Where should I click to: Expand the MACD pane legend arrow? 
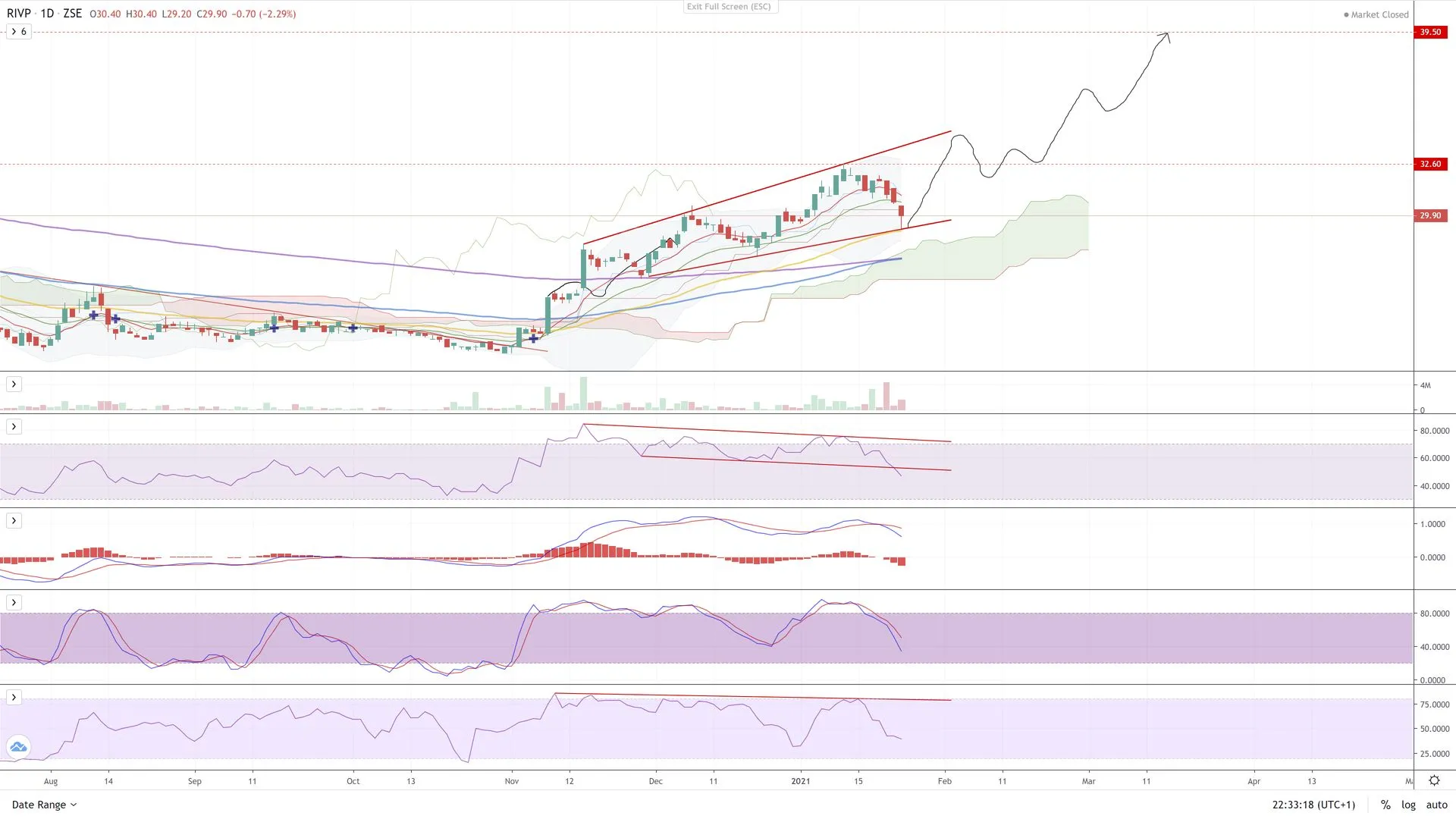[14, 521]
